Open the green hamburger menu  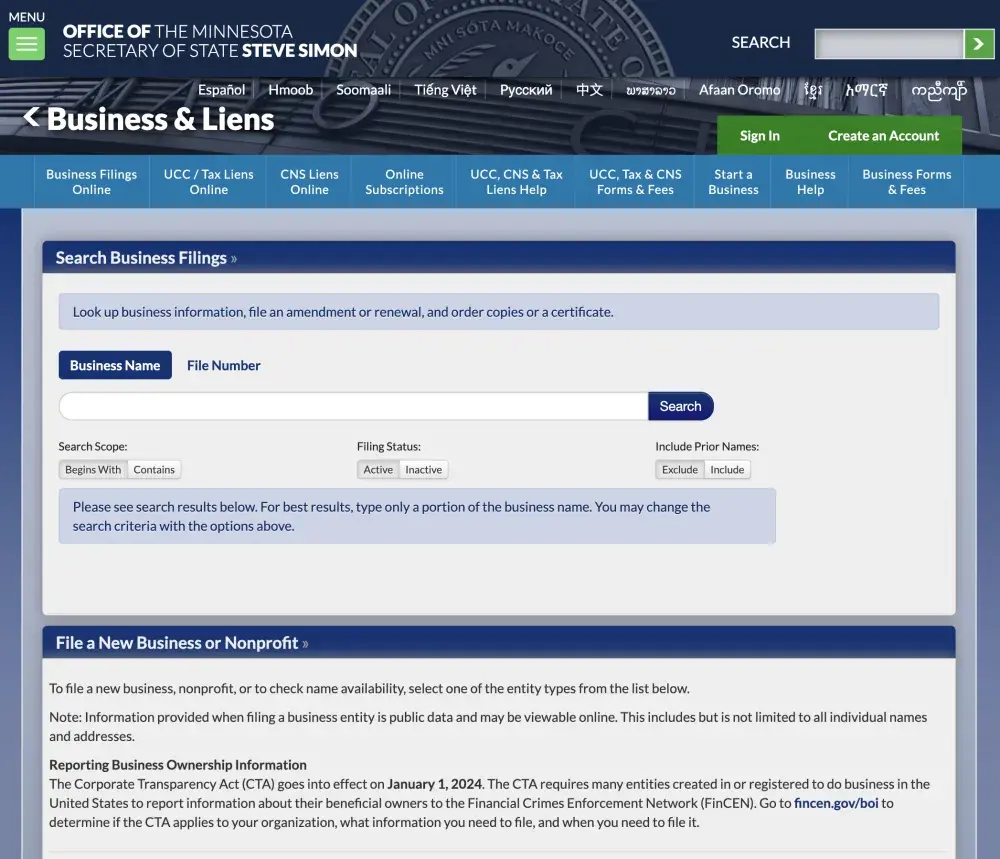[26, 44]
